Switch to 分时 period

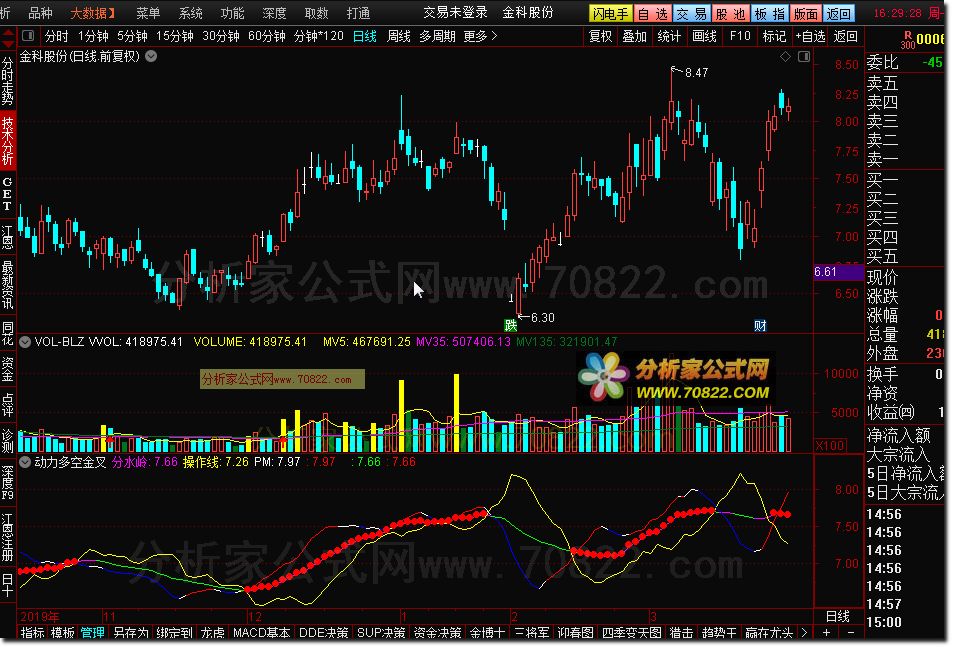[x=57, y=36]
